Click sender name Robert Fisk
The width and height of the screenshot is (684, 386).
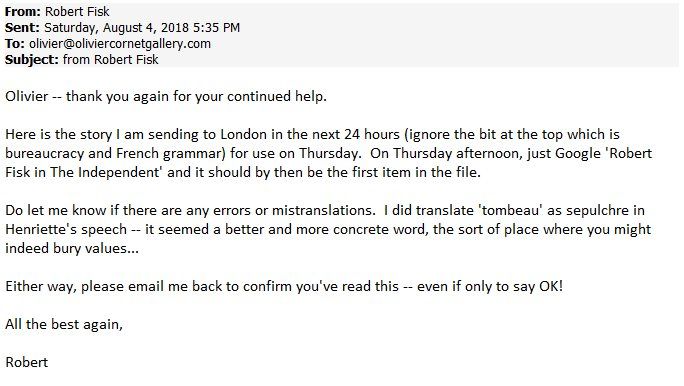77,11
